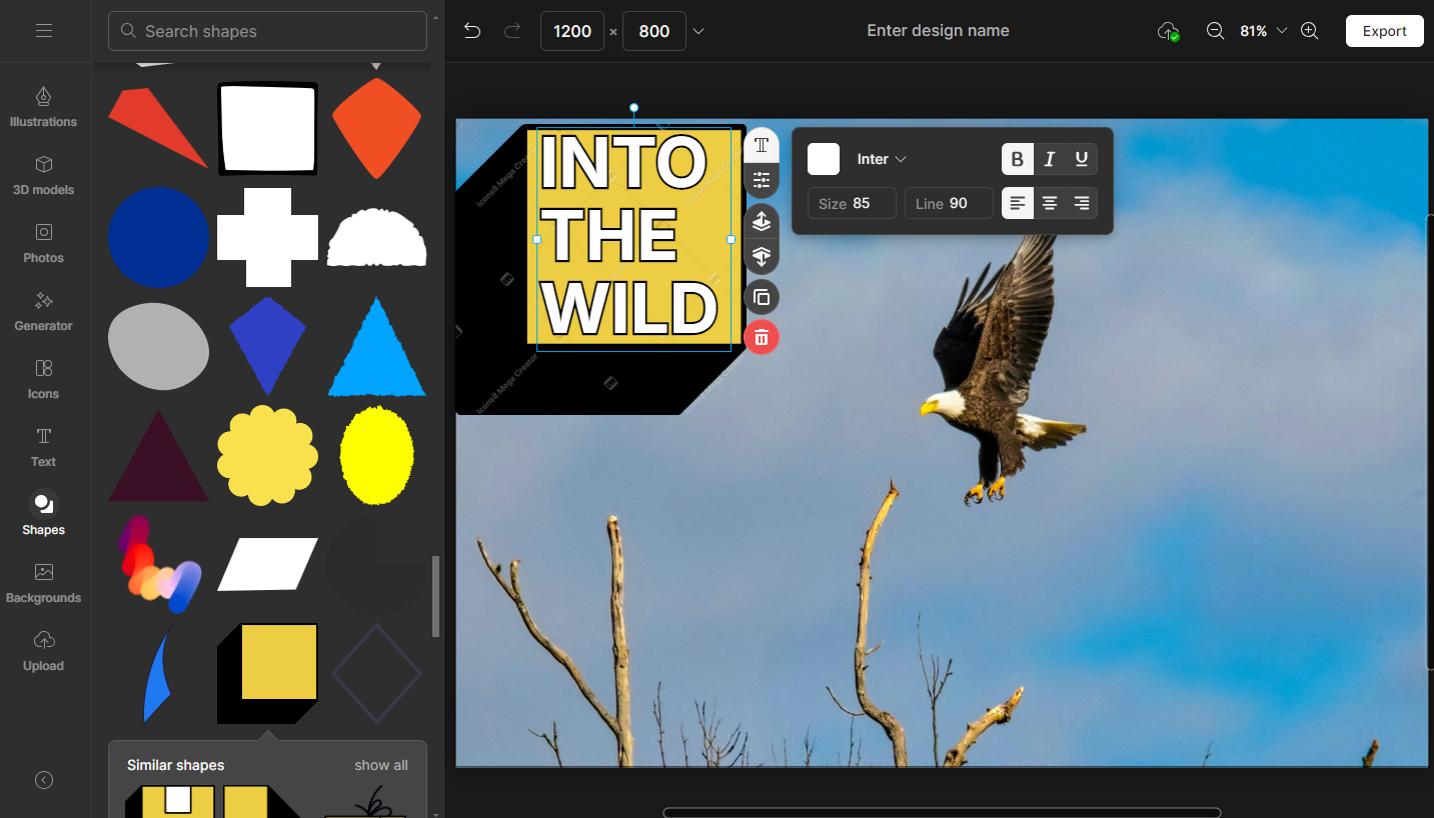Select the rotation handle above the text box

click(634, 108)
